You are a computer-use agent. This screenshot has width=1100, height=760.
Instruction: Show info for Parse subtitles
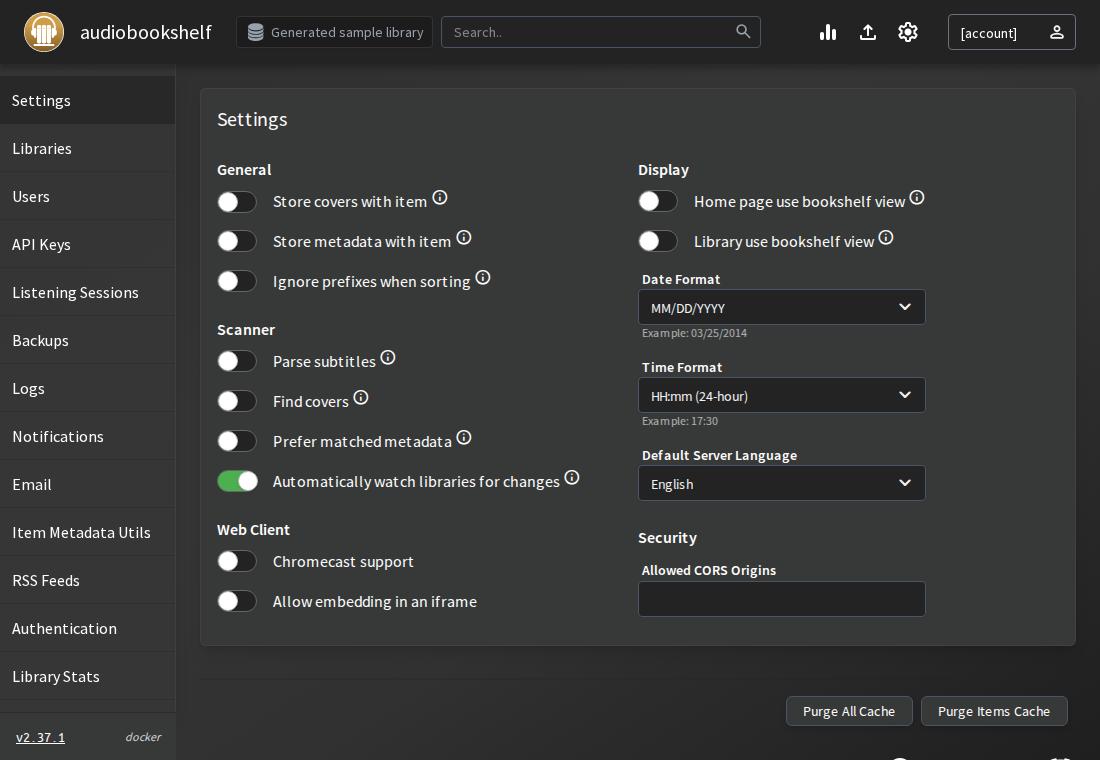[388, 358]
